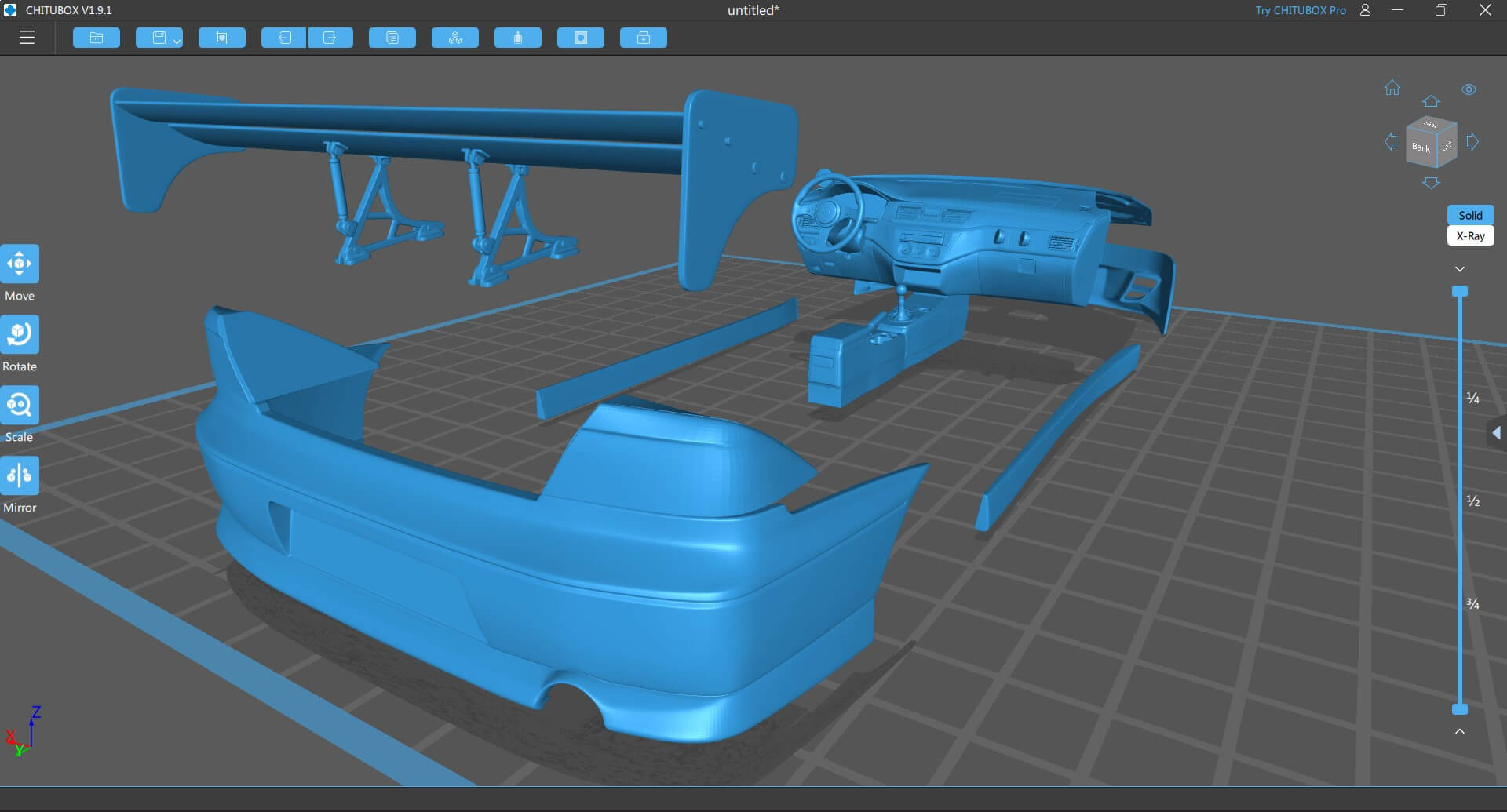Viewport: 1507px width, 812px height.
Task: Expand the right side panel arrow
Action: click(x=1496, y=433)
